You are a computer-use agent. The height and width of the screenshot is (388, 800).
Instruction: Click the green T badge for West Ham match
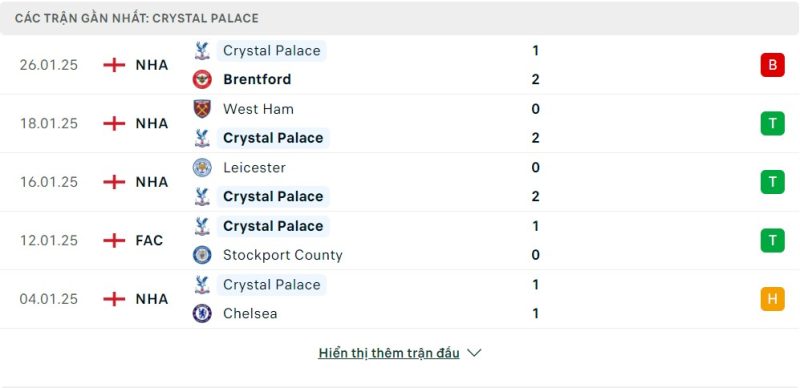coord(772,124)
